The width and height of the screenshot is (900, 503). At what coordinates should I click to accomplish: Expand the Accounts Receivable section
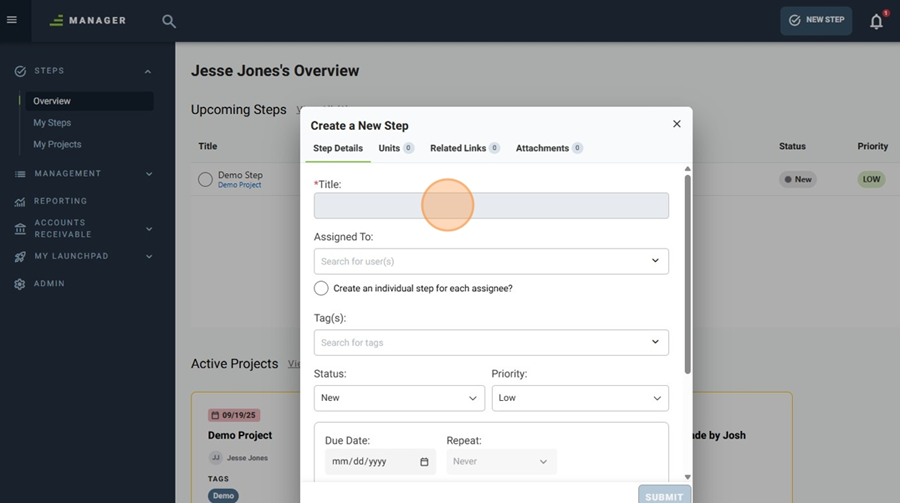tap(149, 229)
